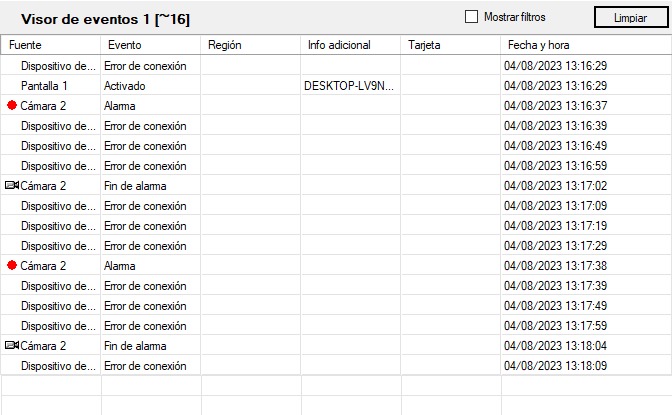The height and width of the screenshot is (415, 672).
Task: Click red alarm icon at 13:17:38
Action: point(12,265)
